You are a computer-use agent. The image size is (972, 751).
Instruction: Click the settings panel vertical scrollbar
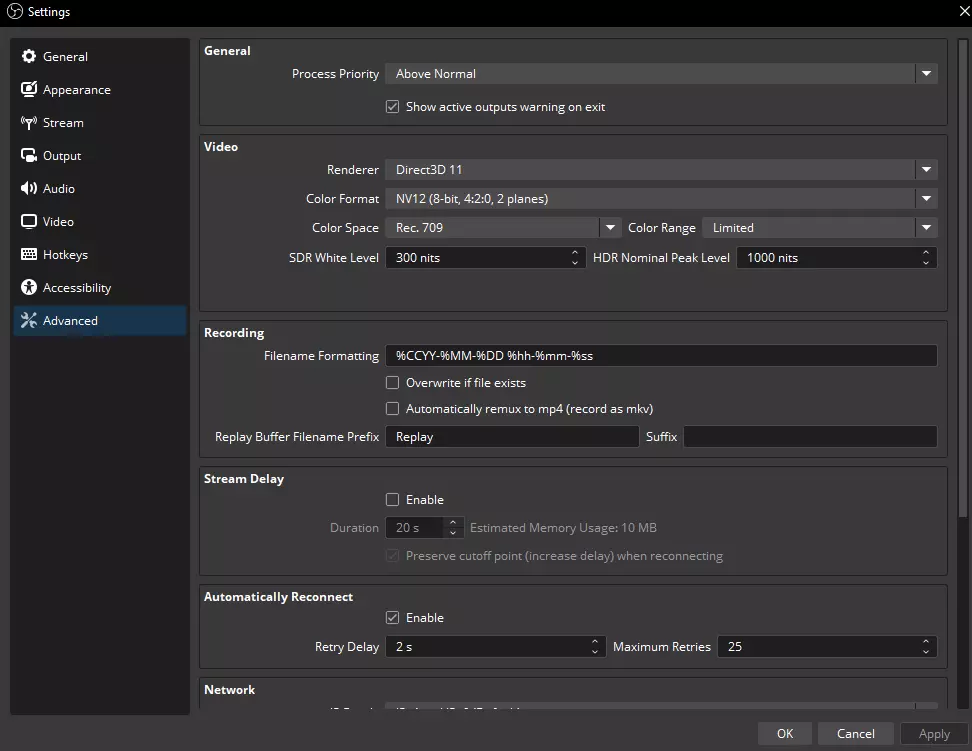click(964, 280)
